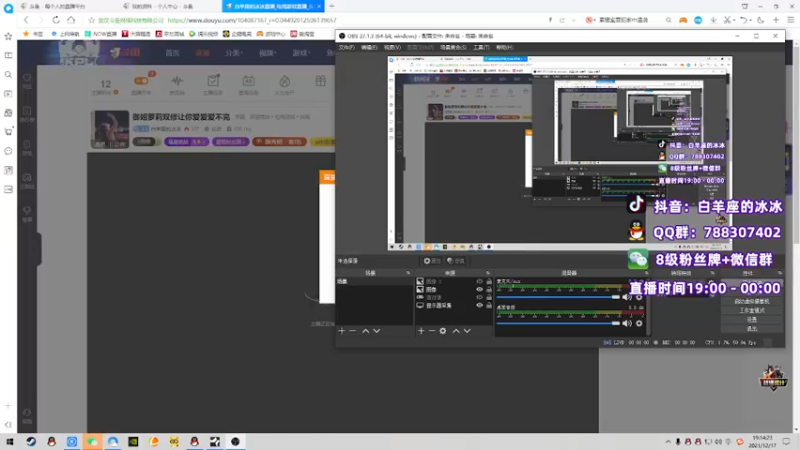Viewport: 800px width, 450px height.
Task: Click the 退出 button in OBS controls
Action: click(752, 329)
